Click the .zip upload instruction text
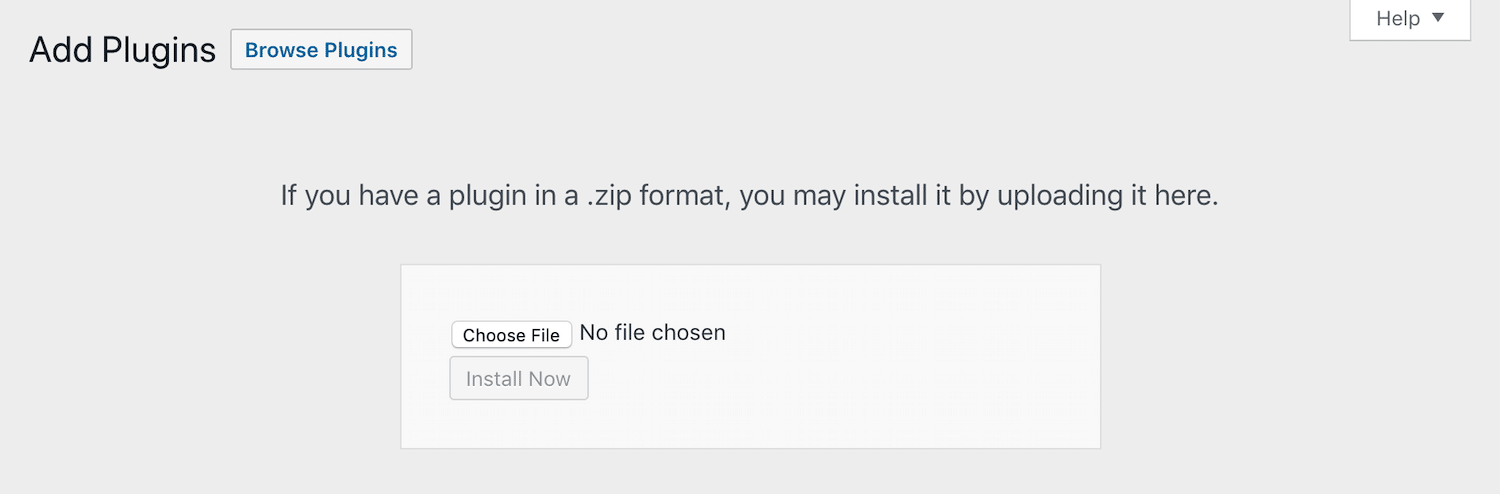This screenshot has width=1500, height=494. click(x=749, y=195)
